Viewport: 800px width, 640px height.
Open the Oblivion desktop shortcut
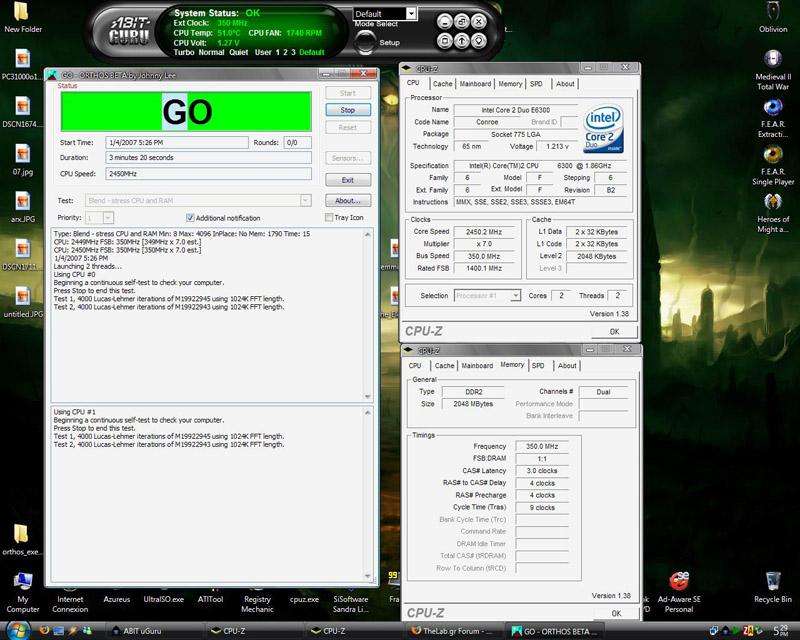pyautogui.click(x=773, y=17)
